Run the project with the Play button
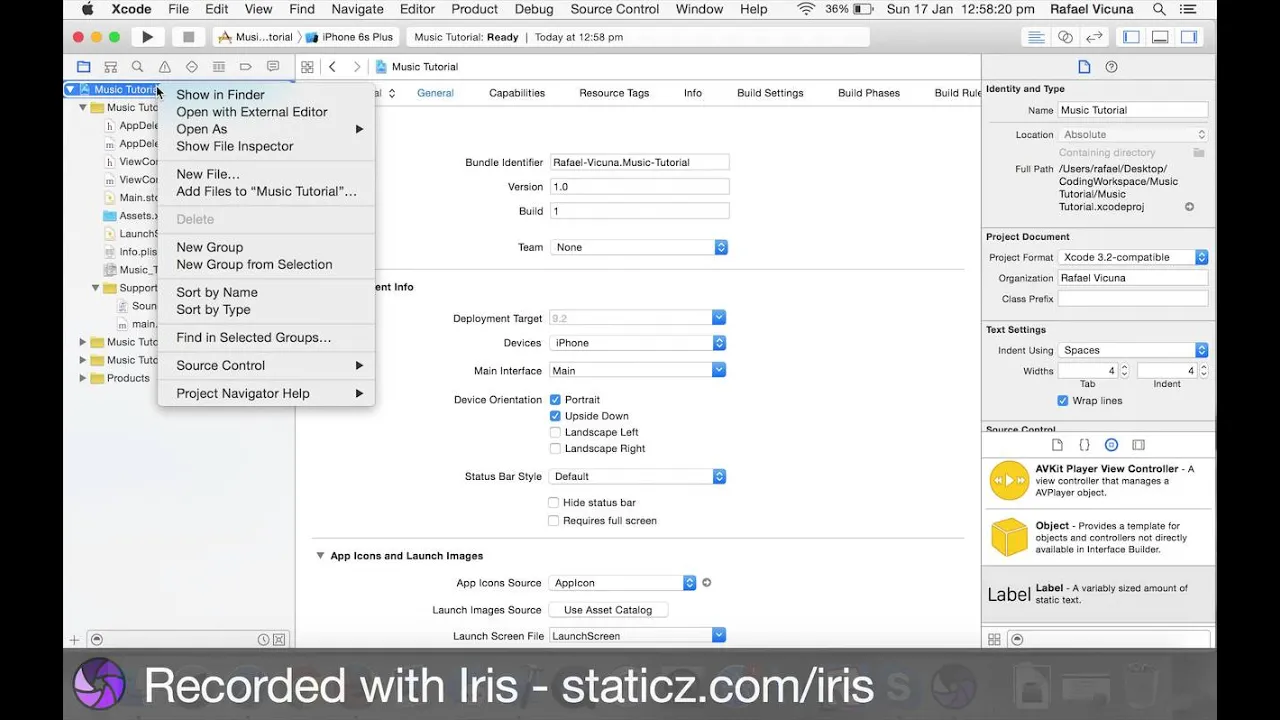1280x720 pixels. [x=147, y=37]
